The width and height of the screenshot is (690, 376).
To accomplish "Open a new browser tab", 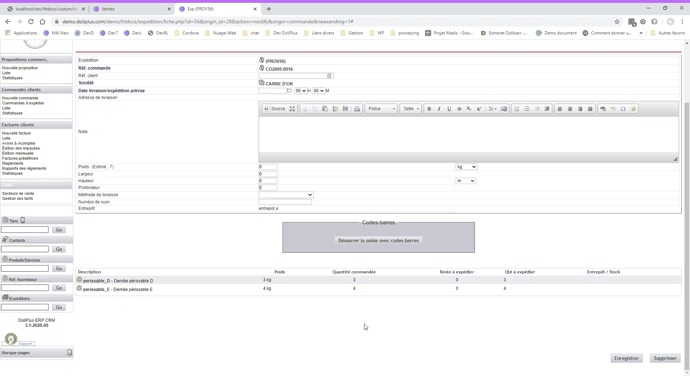I will tap(268, 9).
